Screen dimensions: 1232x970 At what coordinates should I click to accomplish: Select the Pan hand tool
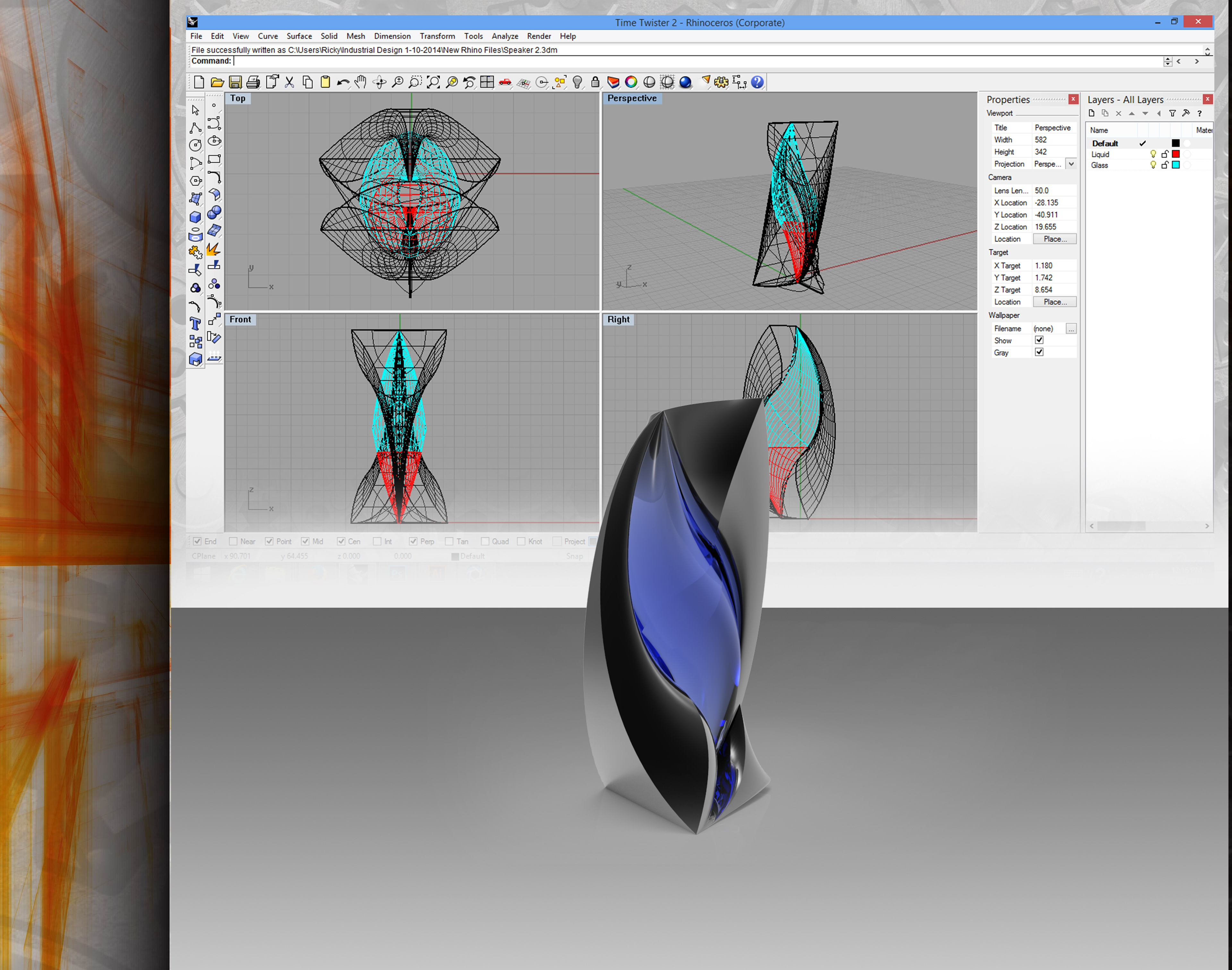(361, 82)
